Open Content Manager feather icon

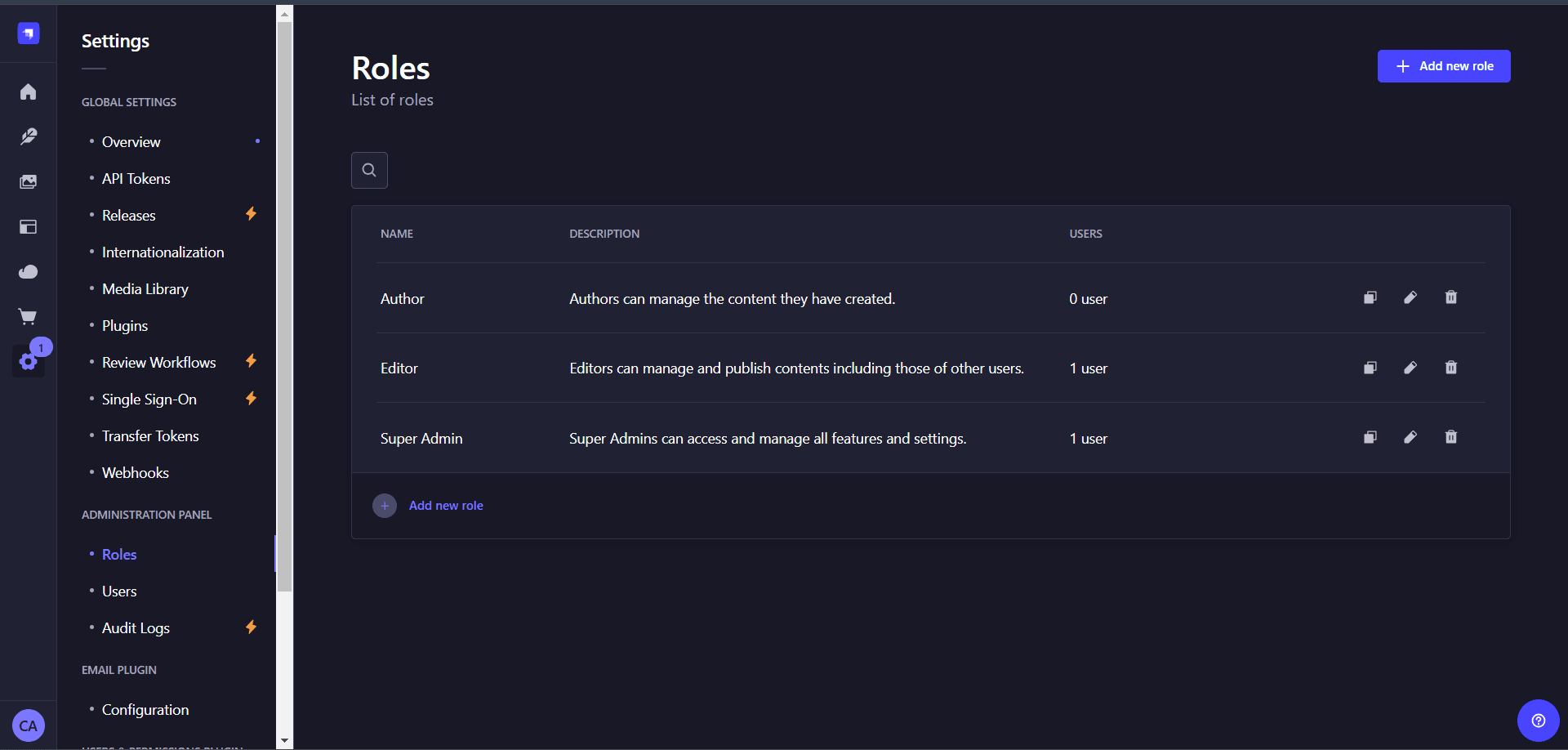pos(29,136)
